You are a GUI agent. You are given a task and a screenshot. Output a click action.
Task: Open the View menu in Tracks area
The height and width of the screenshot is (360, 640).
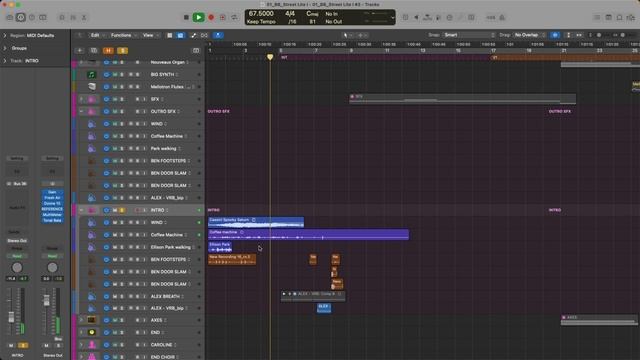tap(150, 36)
